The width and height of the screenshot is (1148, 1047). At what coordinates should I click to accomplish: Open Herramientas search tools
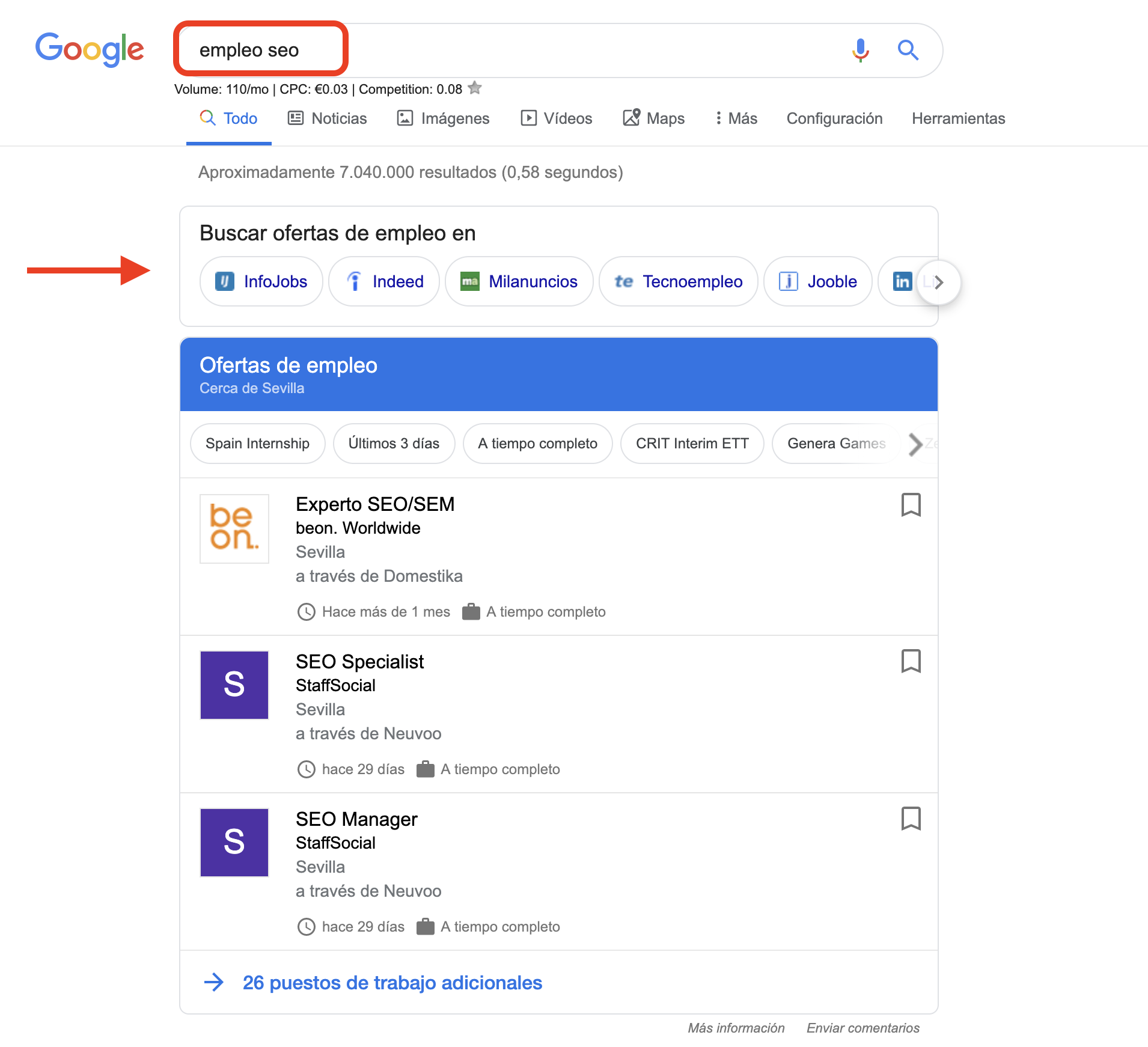(958, 118)
